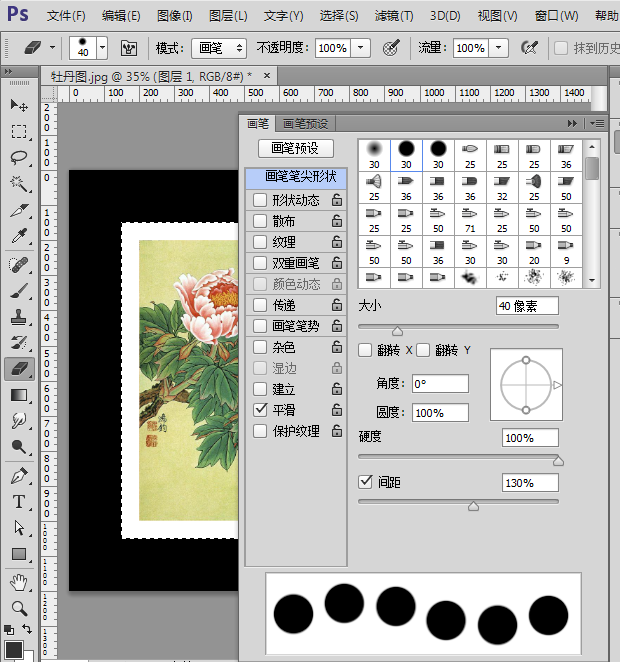
Task: Select the Hand tool
Action: 18,581
